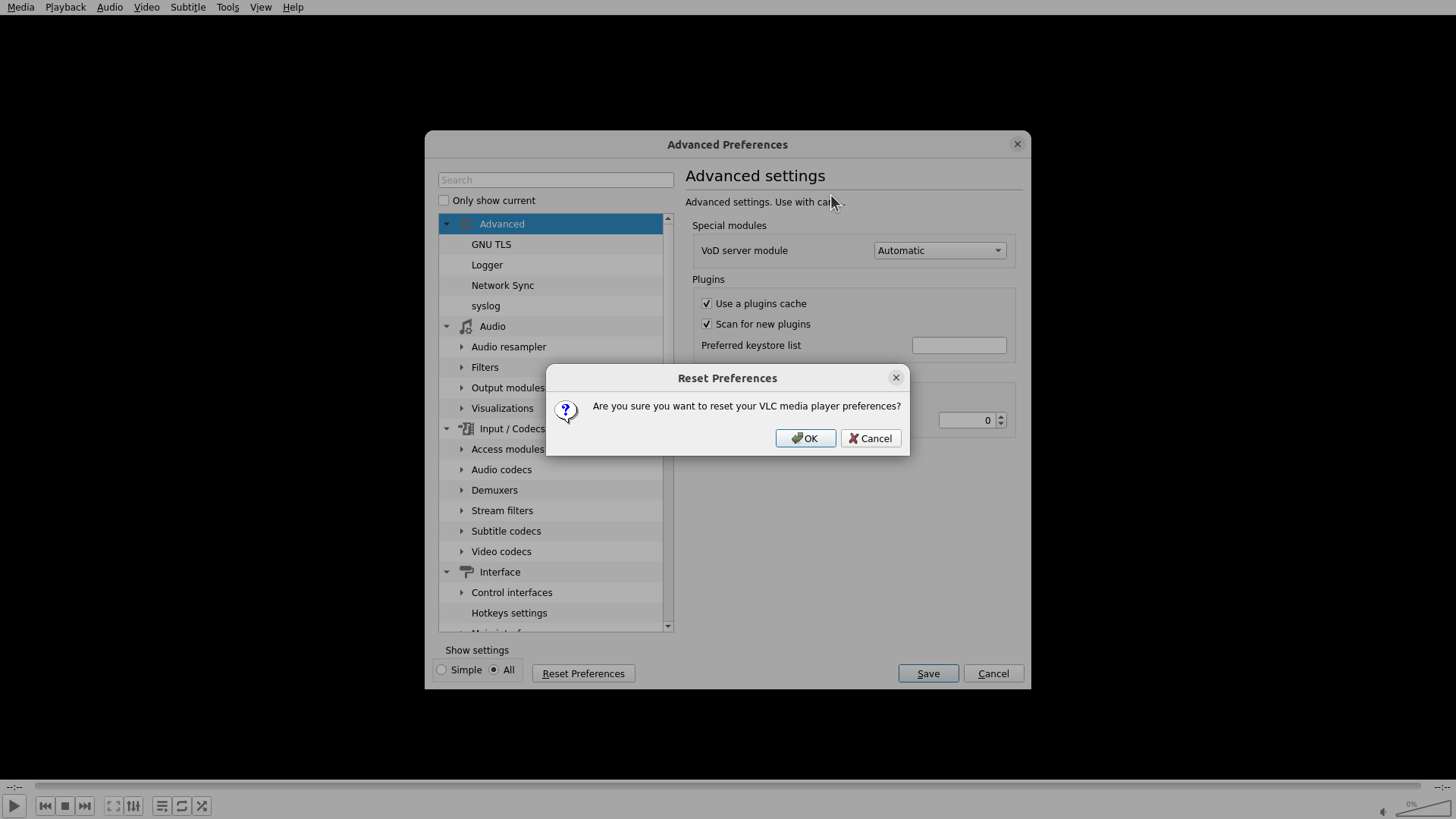Toggle the loop repeat icon
Screen dimensions: 1456x819
(x=182, y=806)
